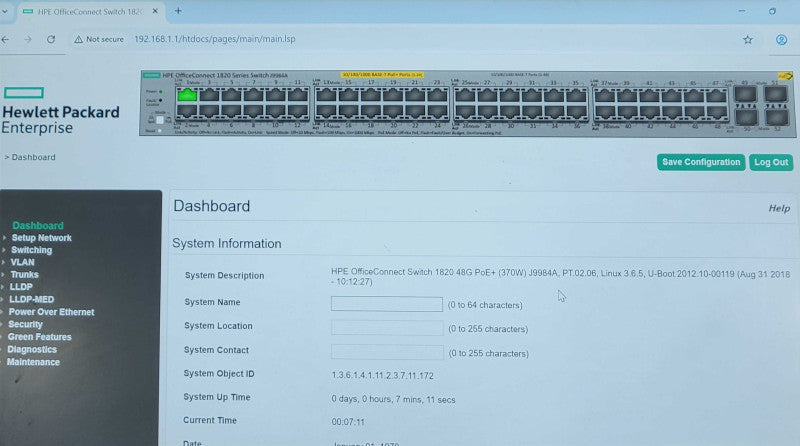Image resolution: width=800 pixels, height=446 pixels.
Task: Select SFP port 50 on switch graphic
Action: pos(746,117)
